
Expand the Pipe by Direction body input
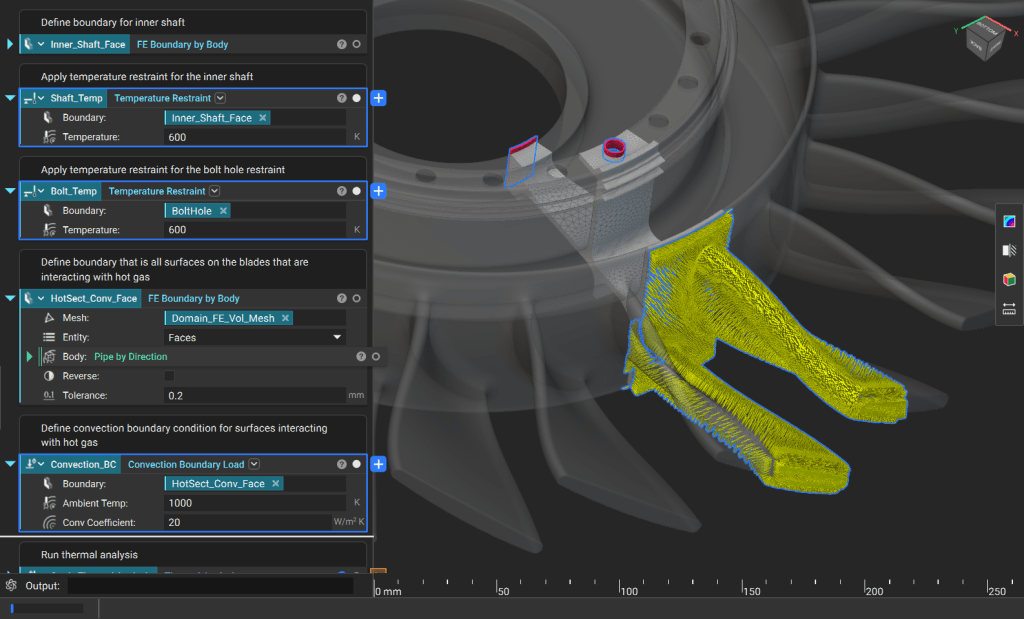click(x=29, y=357)
